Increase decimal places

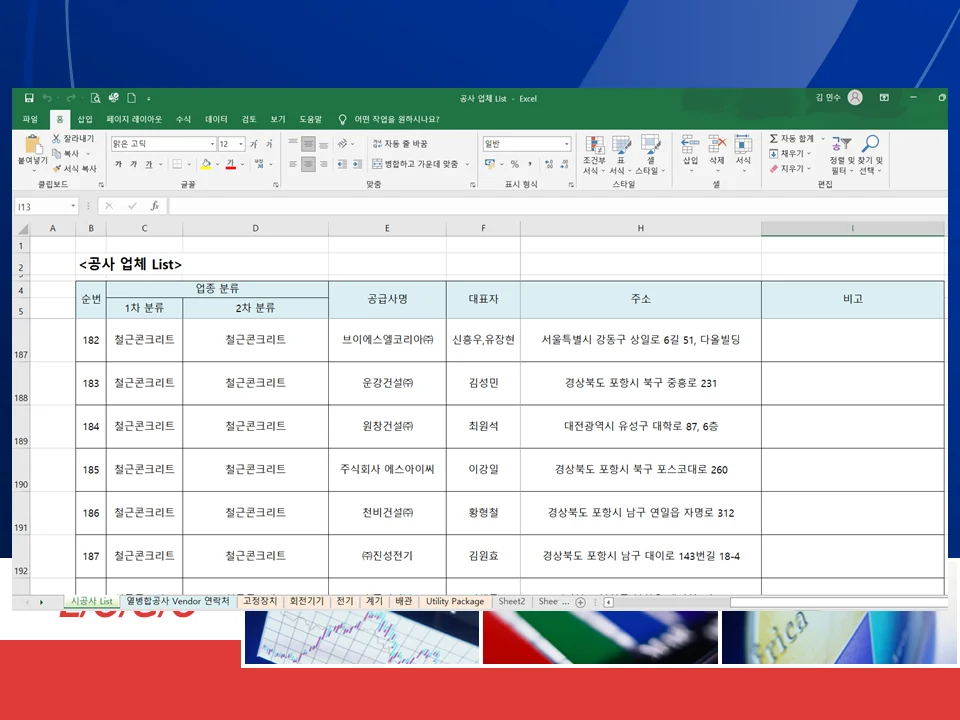click(549, 164)
